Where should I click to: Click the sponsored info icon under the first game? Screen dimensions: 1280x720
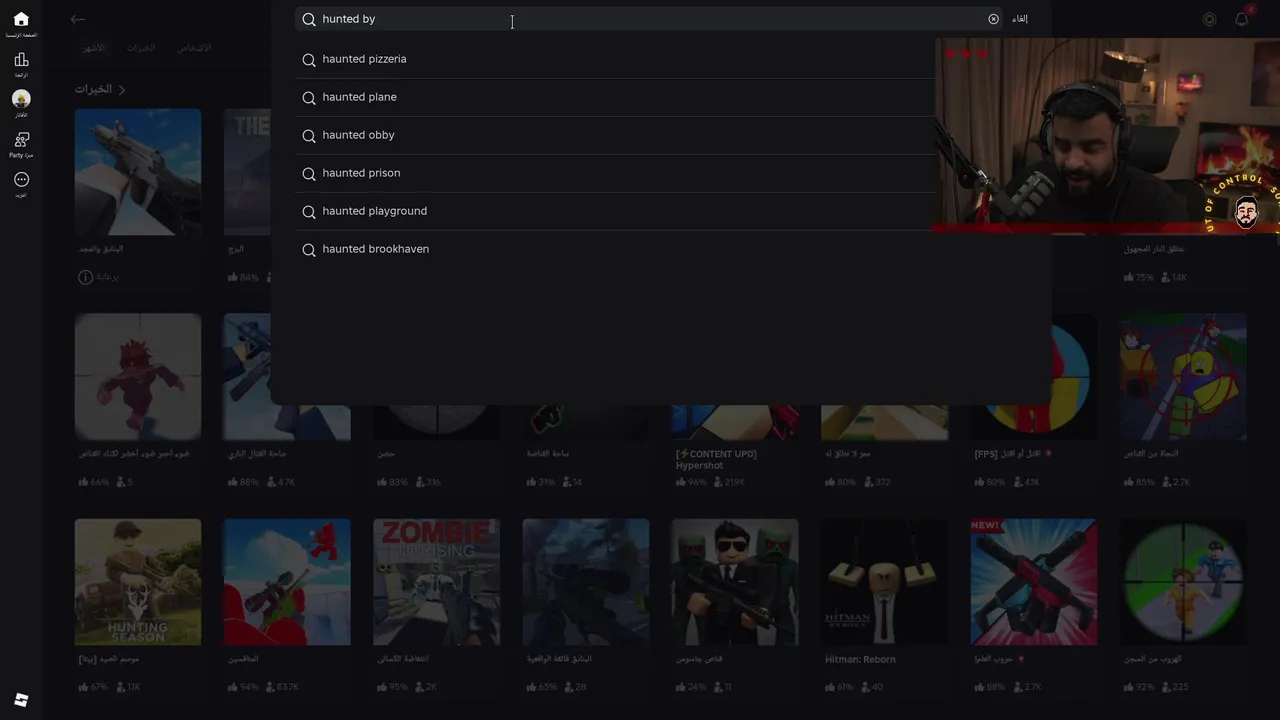(x=85, y=277)
